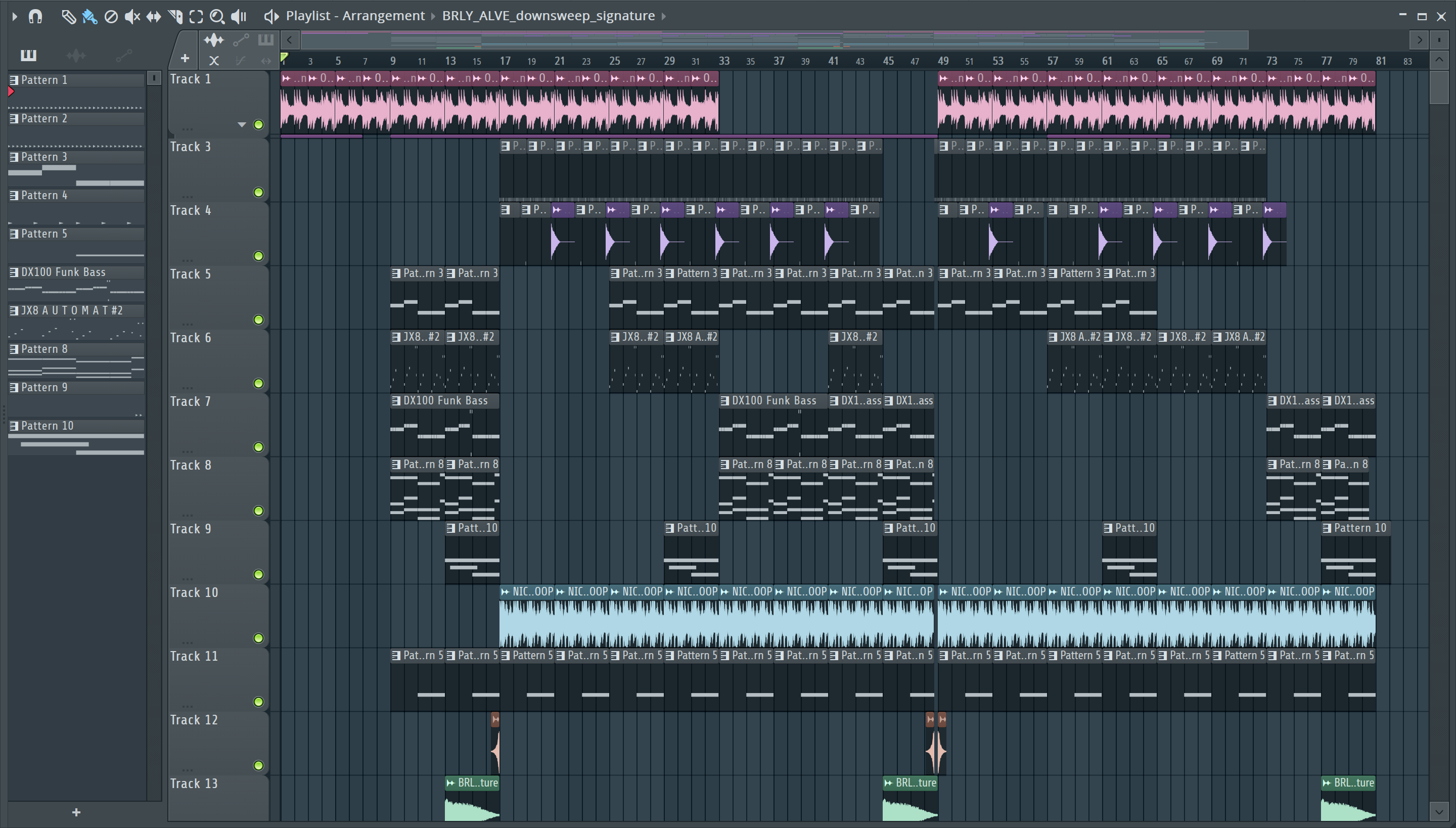Add new pattern with picker plus button
This screenshot has height=828, width=1456.
point(76,813)
